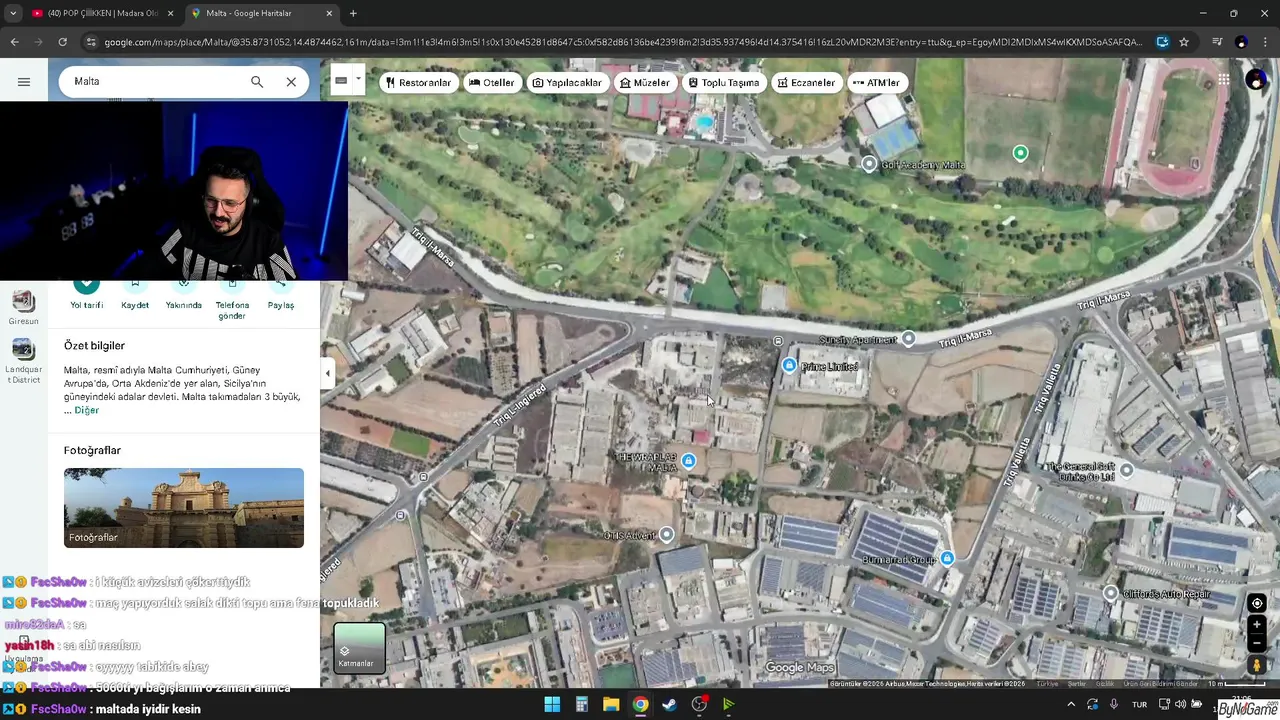This screenshot has width=1280, height=720.
Task: Click the Kaydet save icon
Action: 135,286
